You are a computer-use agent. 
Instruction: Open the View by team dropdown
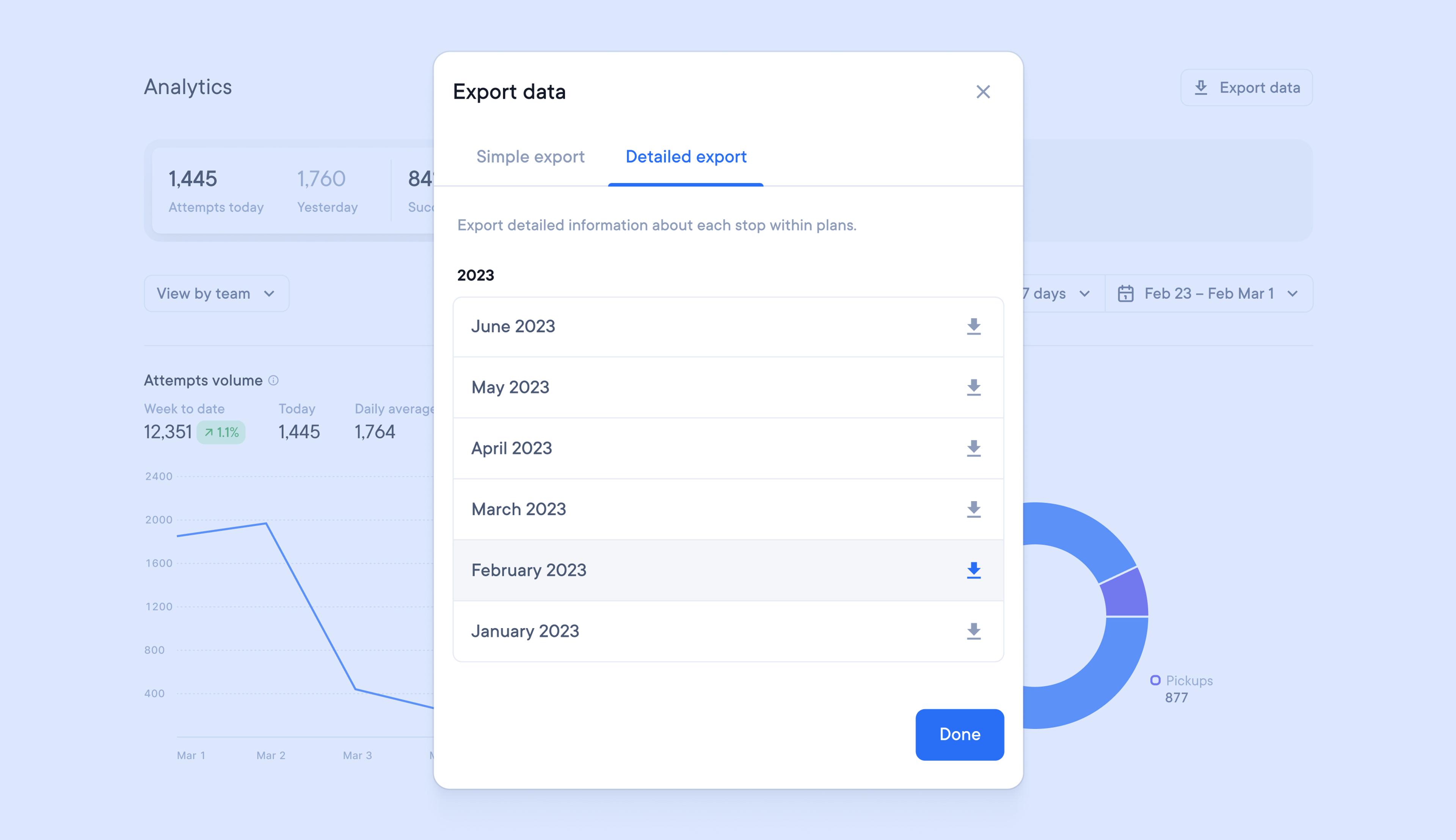pos(217,294)
